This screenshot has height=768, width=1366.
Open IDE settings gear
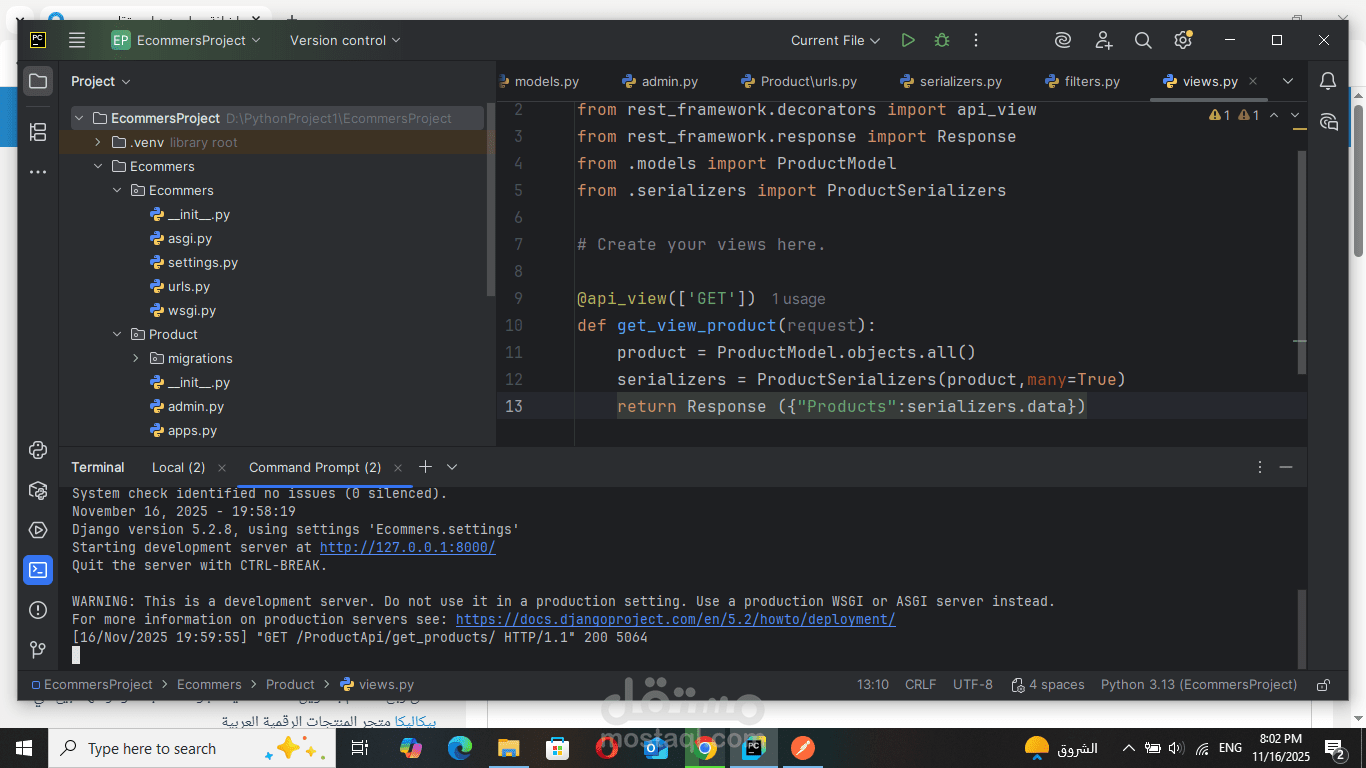[x=1183, y=40]
